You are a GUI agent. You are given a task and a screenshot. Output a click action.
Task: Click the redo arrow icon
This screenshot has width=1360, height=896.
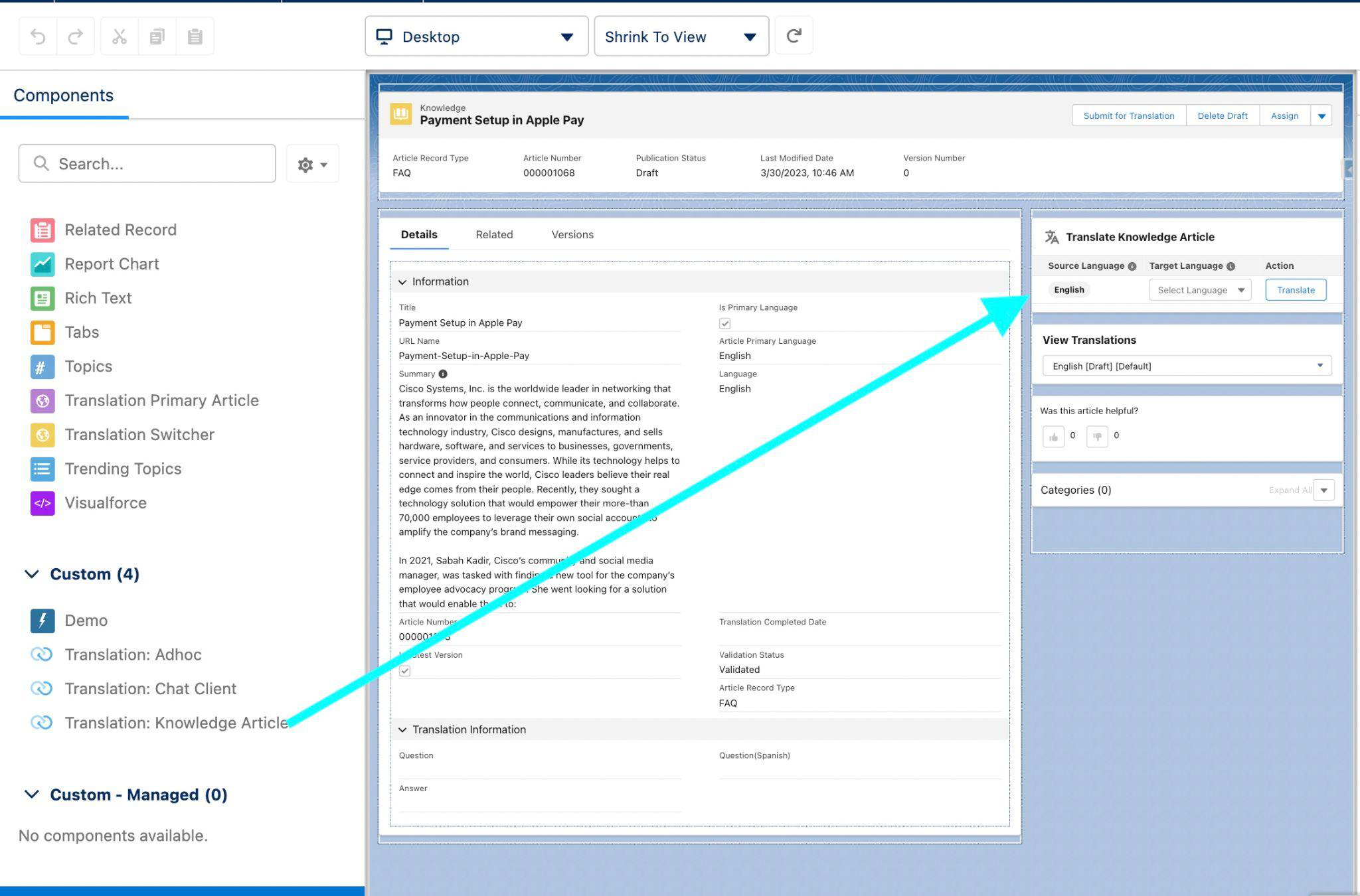[x=76, y=37]
